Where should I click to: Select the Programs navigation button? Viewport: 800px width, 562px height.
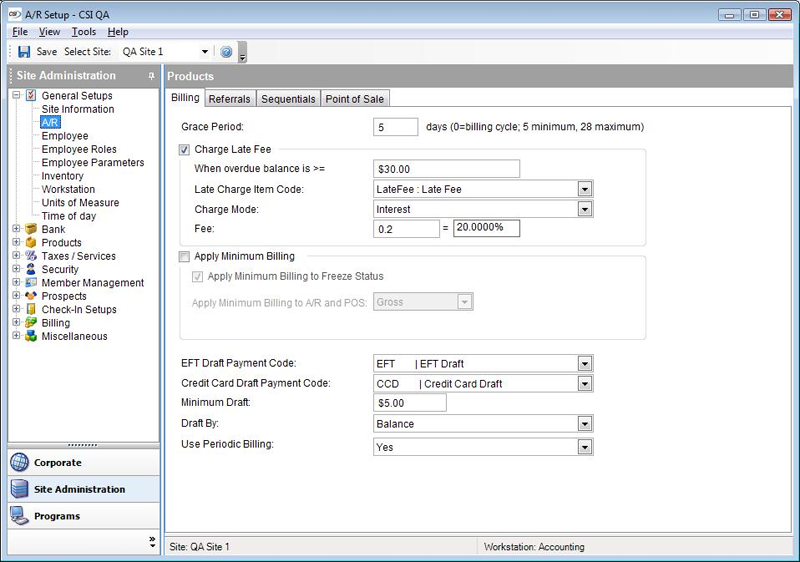84,516
